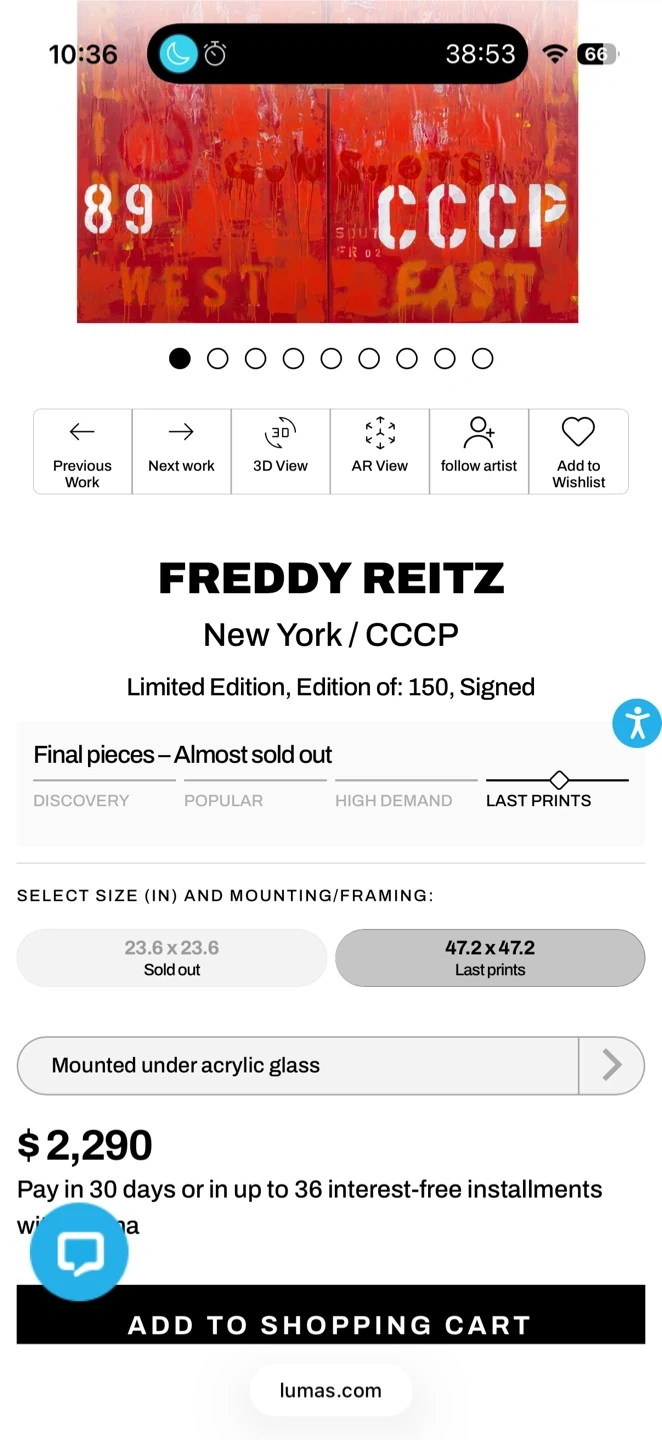Image resolution: width=662 pixels, height=1440 pixels.
Task: Open the live chat bubble
Action: click(79, 1252)
